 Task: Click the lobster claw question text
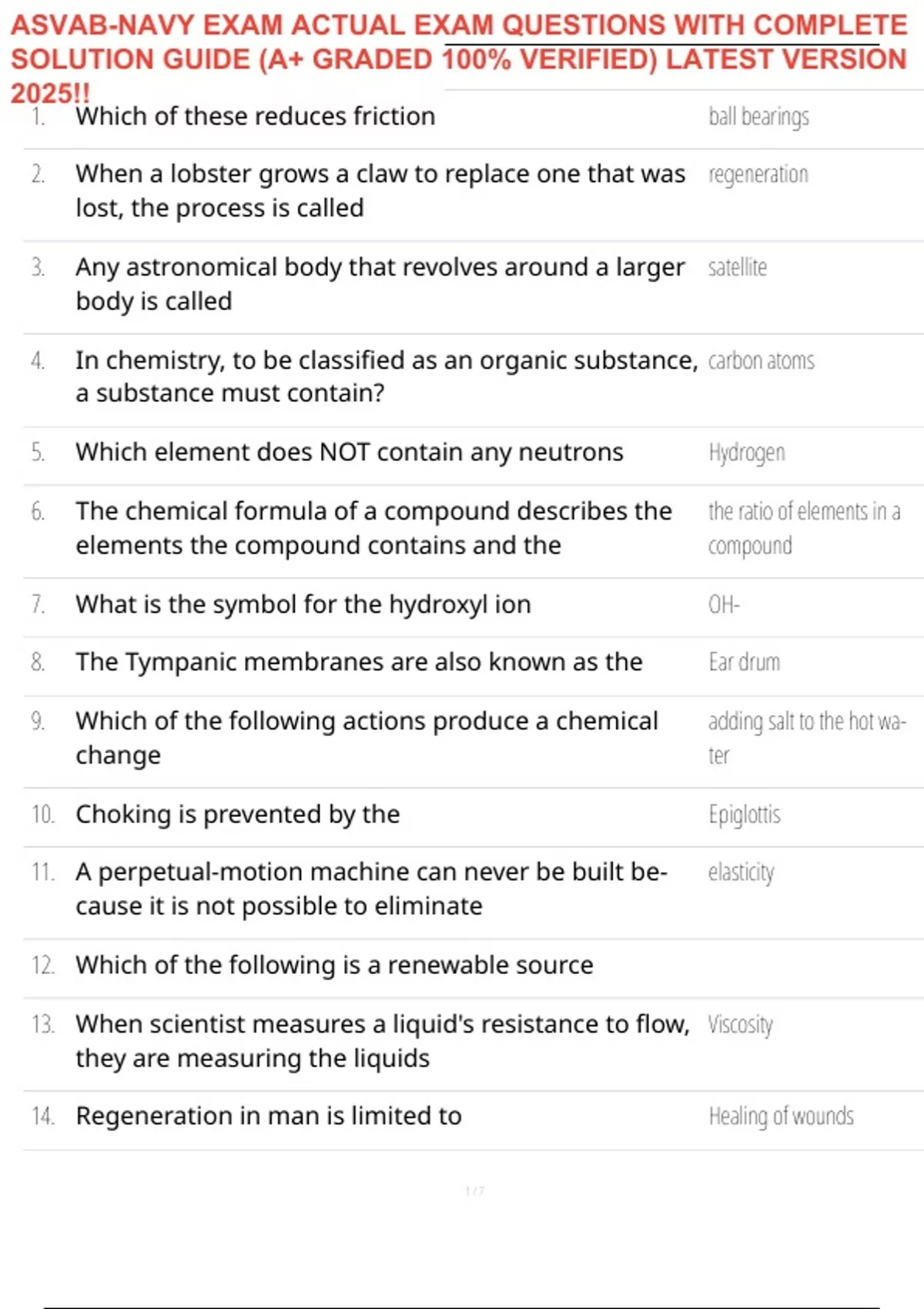[380, 191]
